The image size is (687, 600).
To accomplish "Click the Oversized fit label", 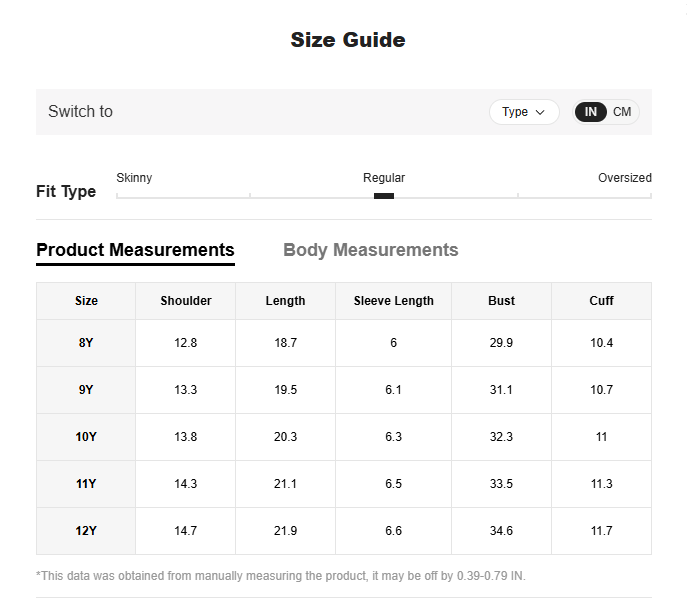I will click(x=625, y=178).
